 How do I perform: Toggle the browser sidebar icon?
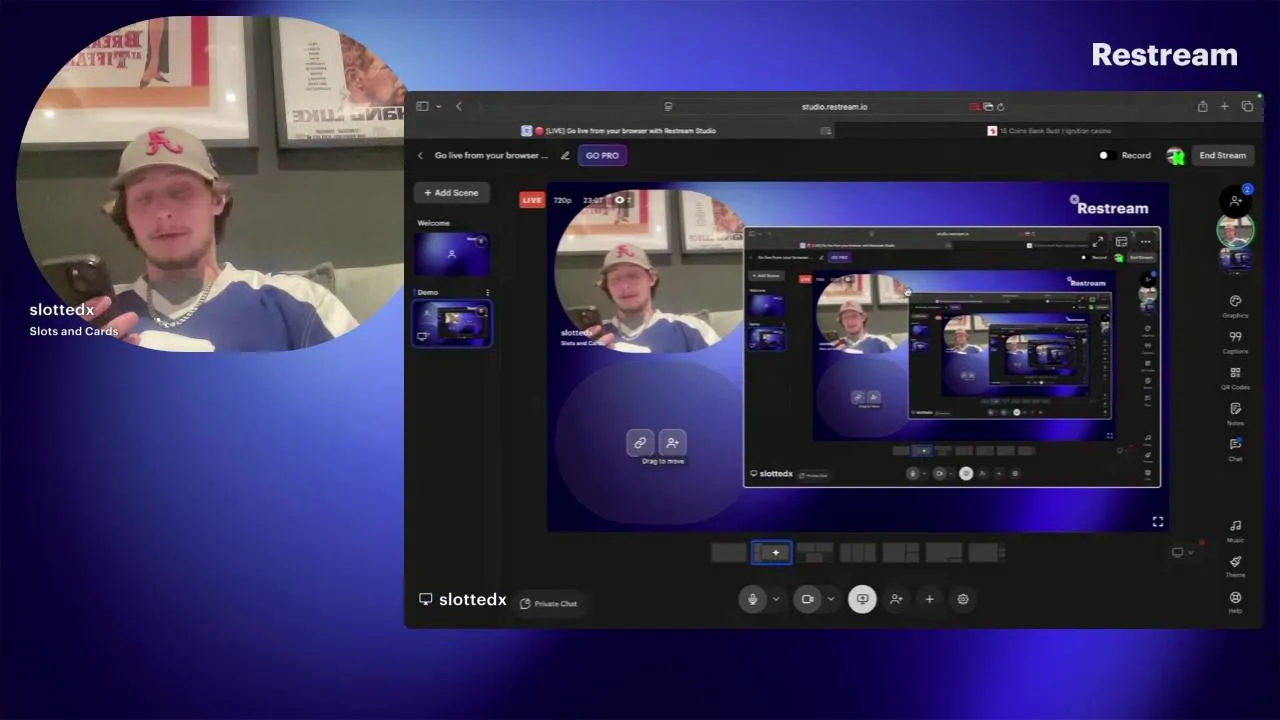(x=423, y=106)
